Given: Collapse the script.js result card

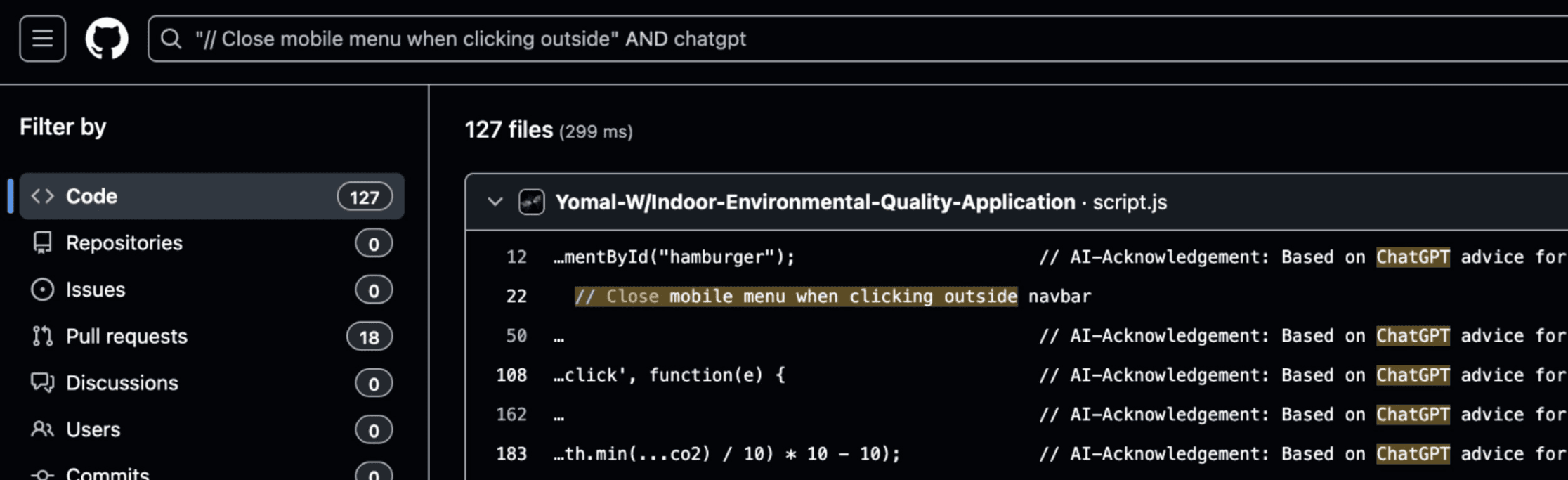Looking at the screenshot, I should 495,202.
